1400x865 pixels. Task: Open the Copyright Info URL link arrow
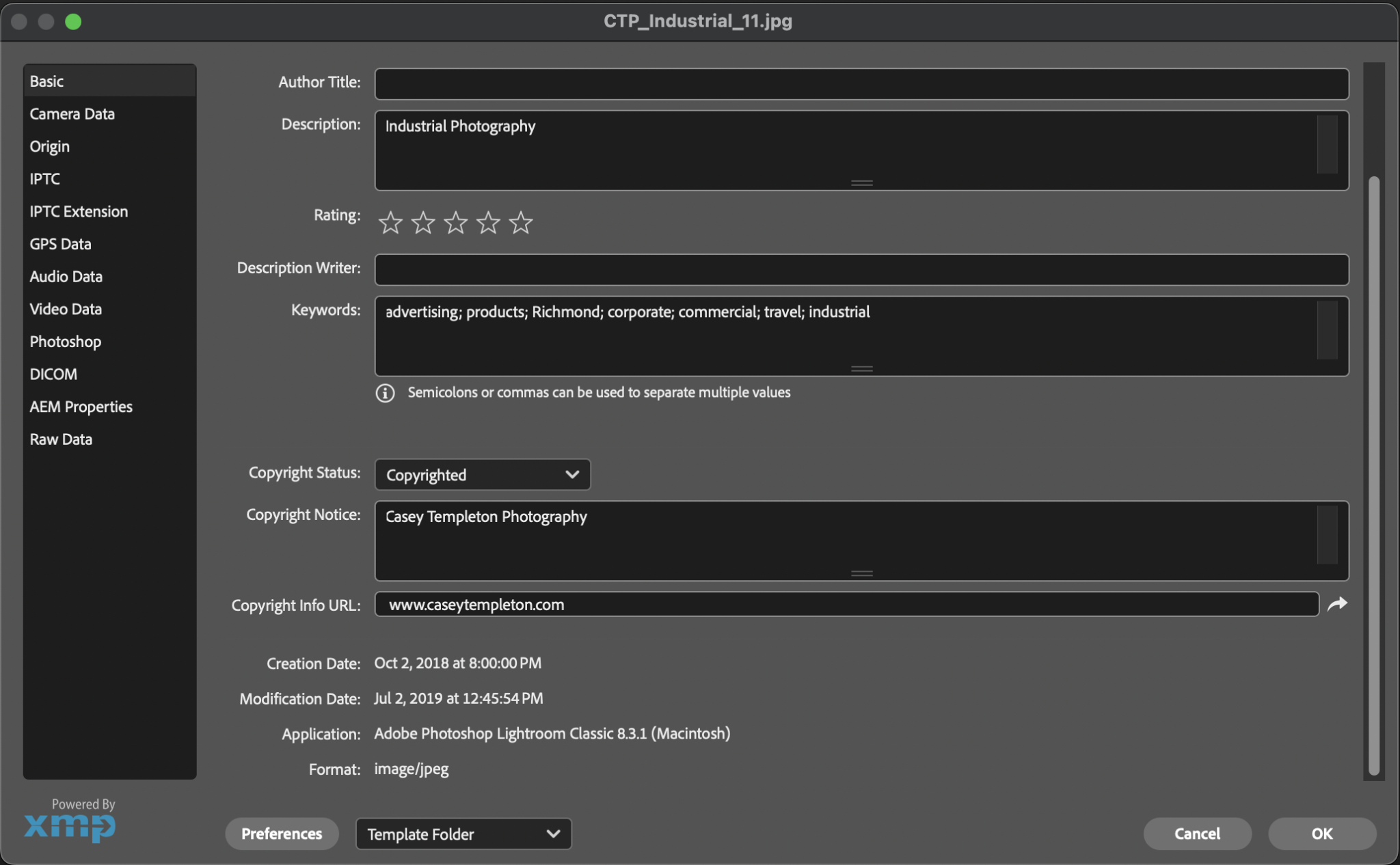1338,604
